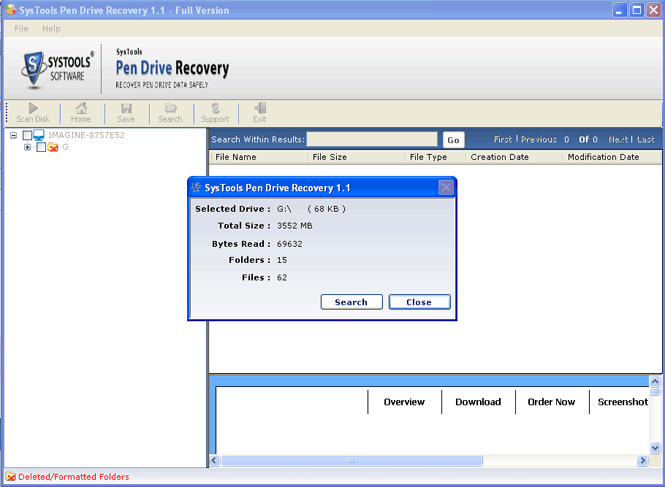This screenshot has height=487, width=665.
Task: Click the dialog title bar app icon
Action: coord(196,187)
